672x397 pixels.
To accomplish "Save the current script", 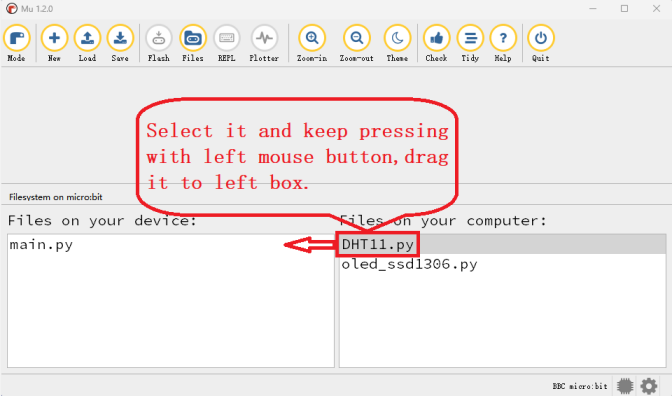I will click(x=120, y=43).
